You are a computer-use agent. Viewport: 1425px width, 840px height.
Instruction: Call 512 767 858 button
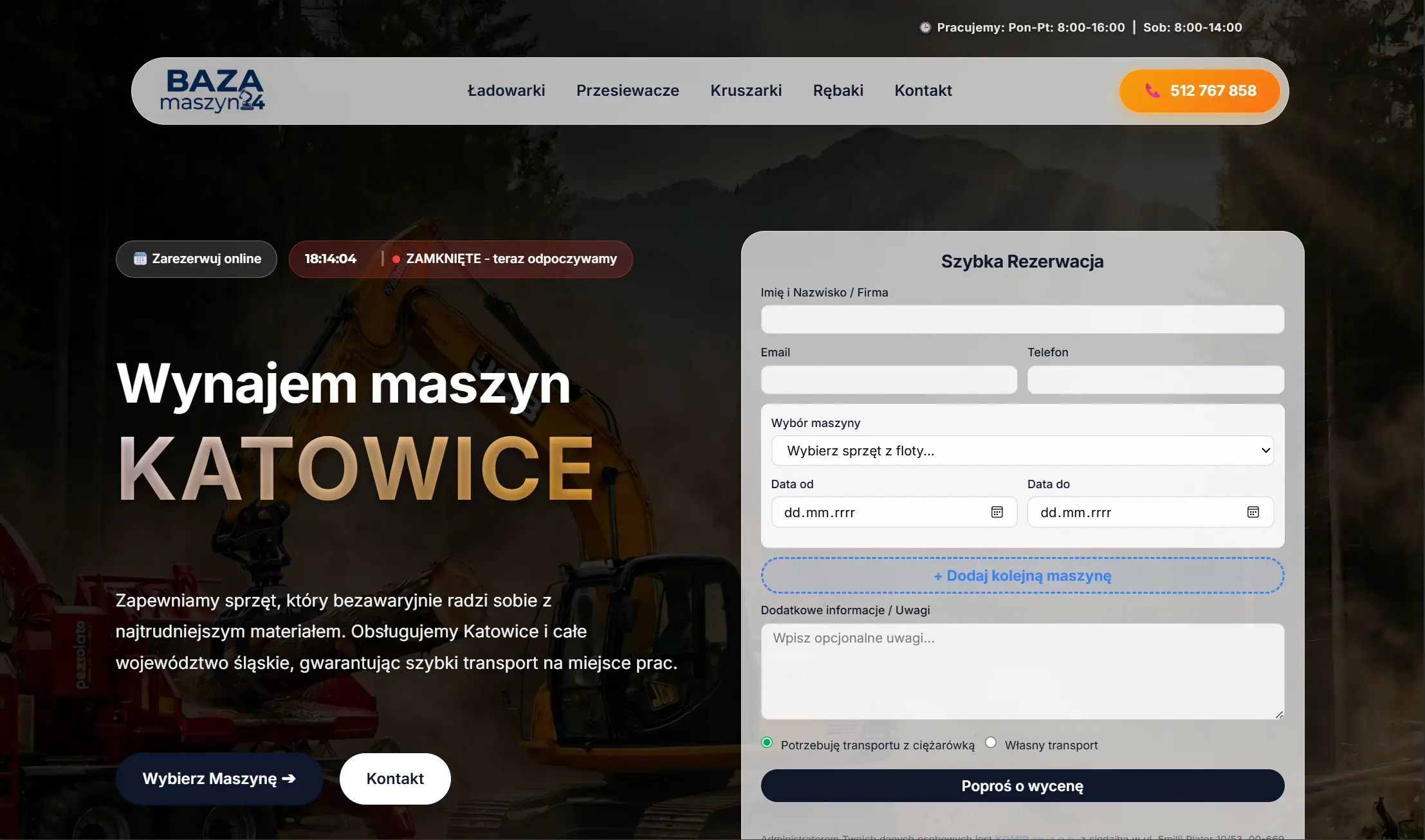(1200, 91)
